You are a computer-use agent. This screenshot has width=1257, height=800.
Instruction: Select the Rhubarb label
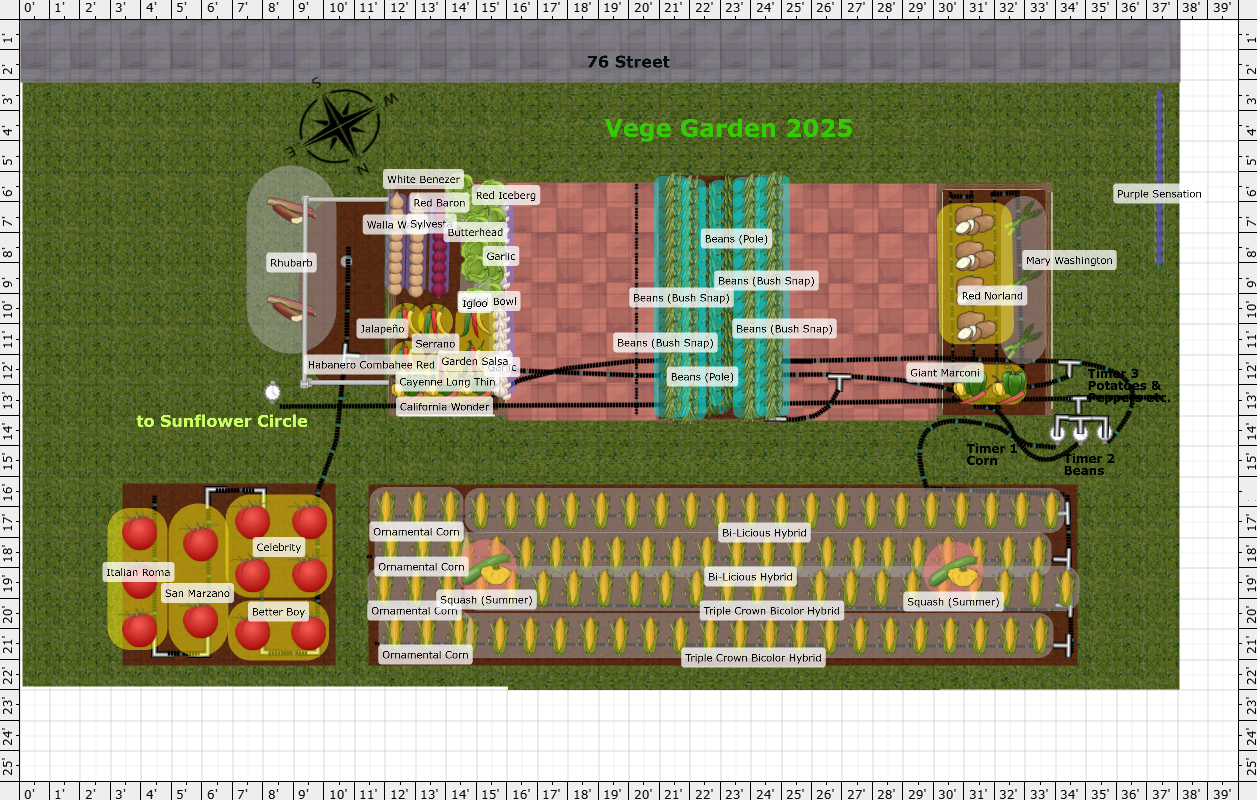coord(291,263)
